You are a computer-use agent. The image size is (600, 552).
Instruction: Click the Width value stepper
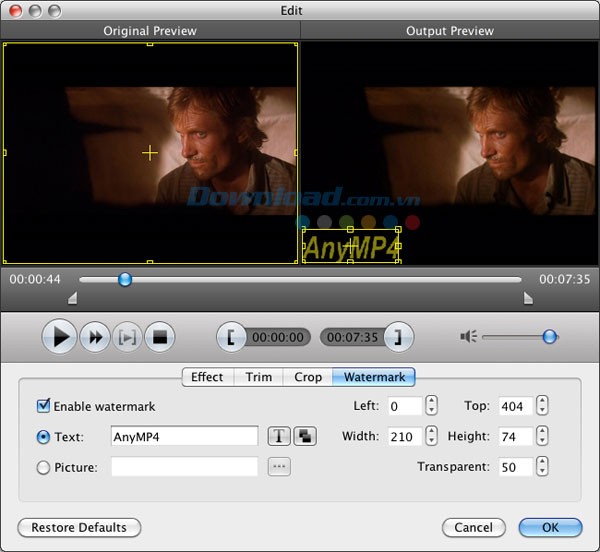(x=432, y=436)
